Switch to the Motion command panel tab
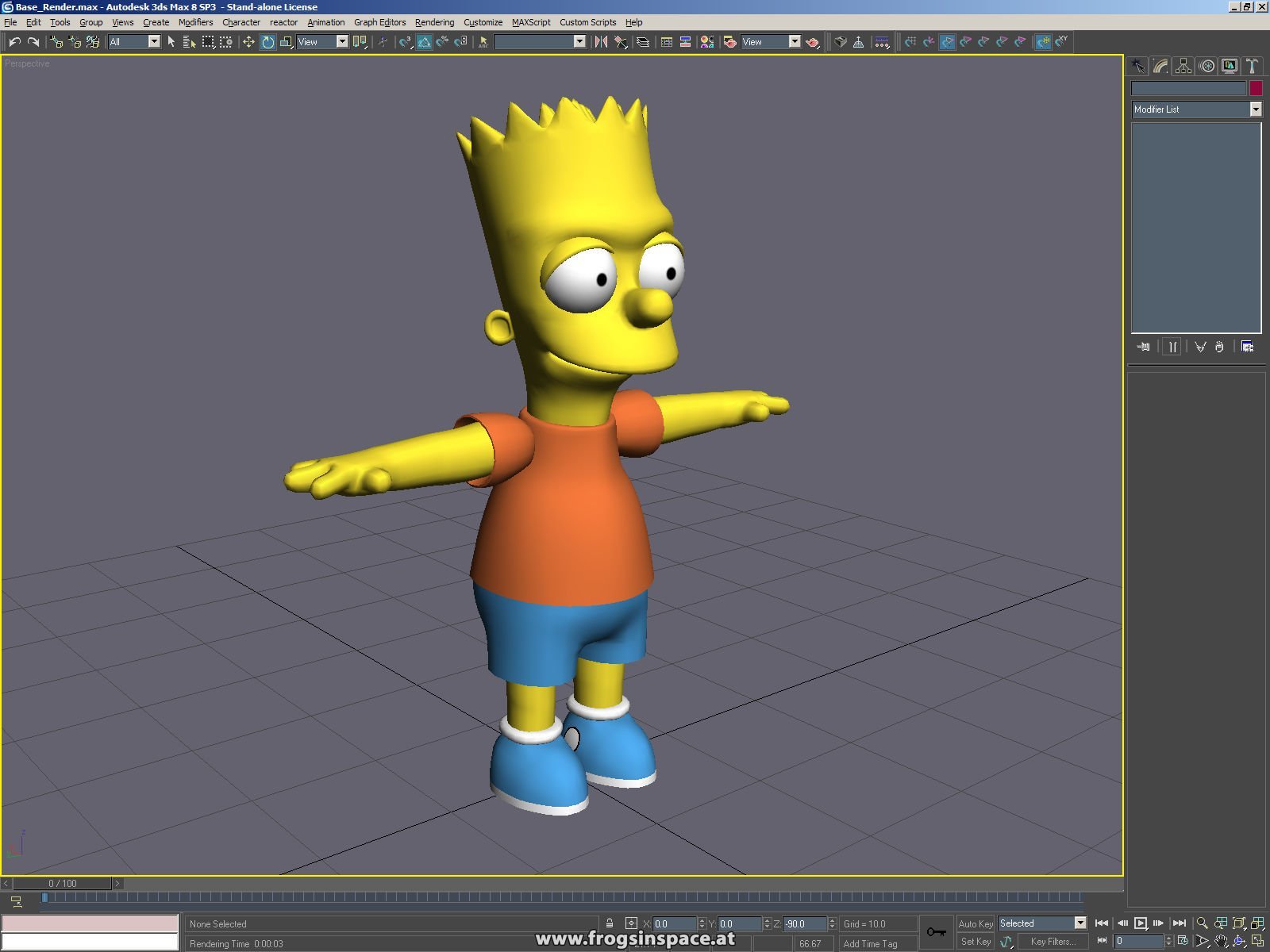1270x952 pixels. pos(1206,66)
